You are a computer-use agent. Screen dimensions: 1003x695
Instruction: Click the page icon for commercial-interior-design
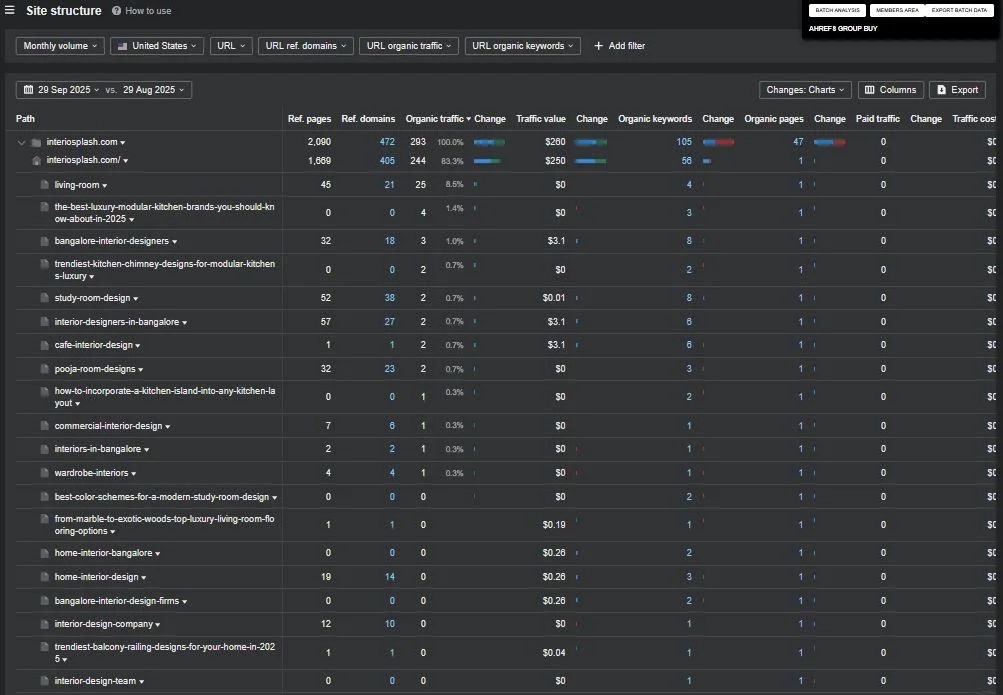tap(44, 426)
